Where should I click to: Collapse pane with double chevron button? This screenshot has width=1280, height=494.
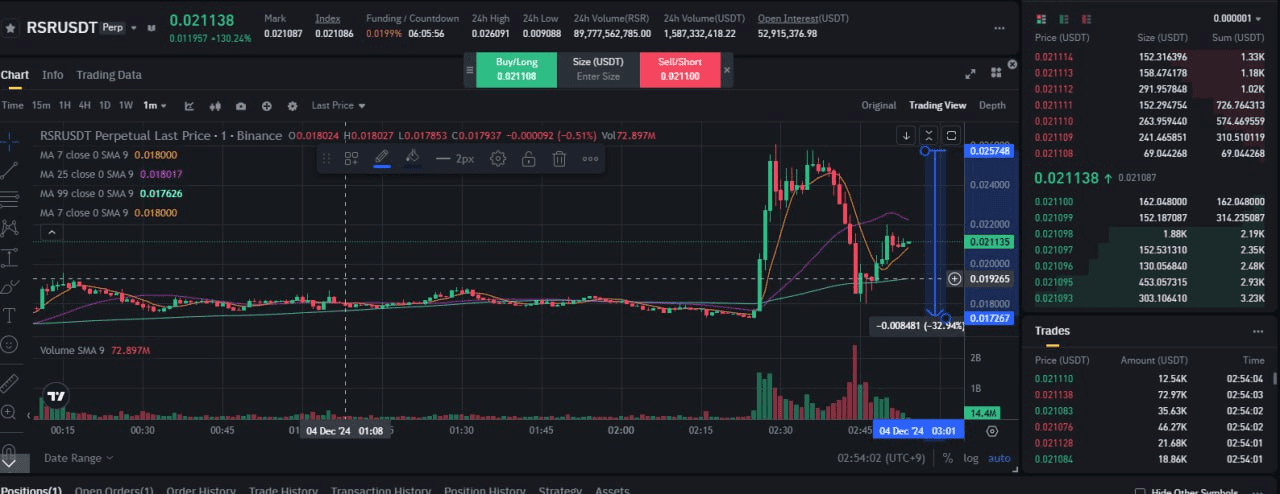(x=929, y=135)
